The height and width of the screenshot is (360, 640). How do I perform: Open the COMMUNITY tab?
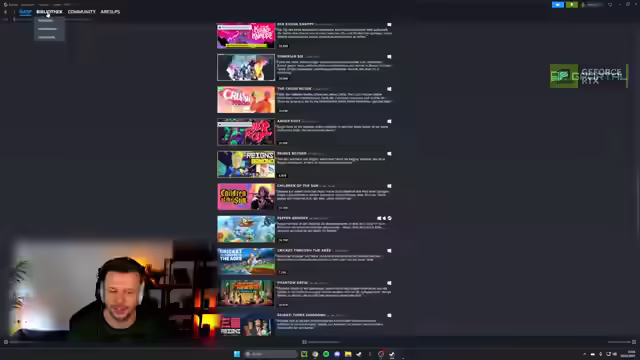click(x=82, y=12)
